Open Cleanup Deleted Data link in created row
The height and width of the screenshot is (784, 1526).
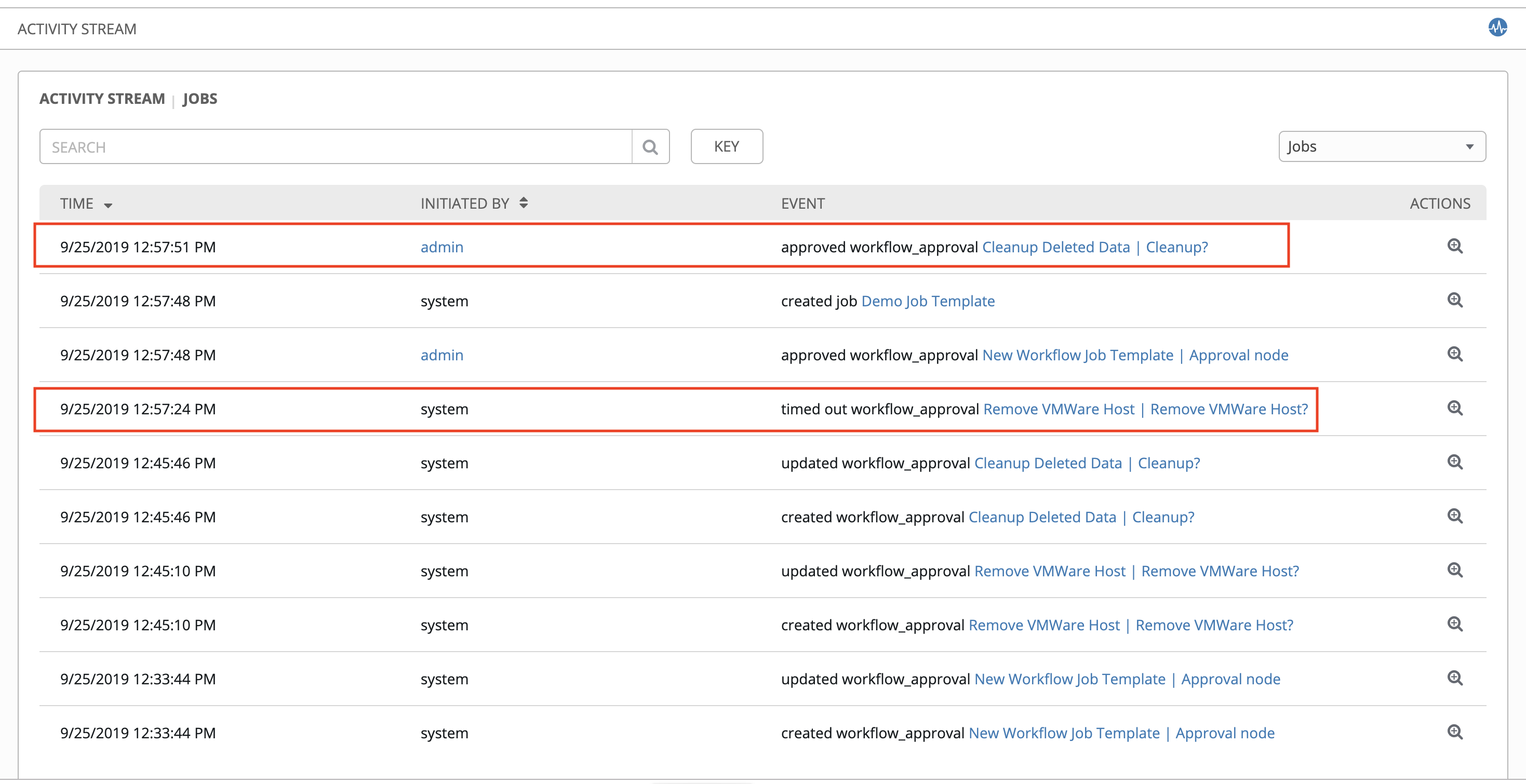pos(1042,517)
